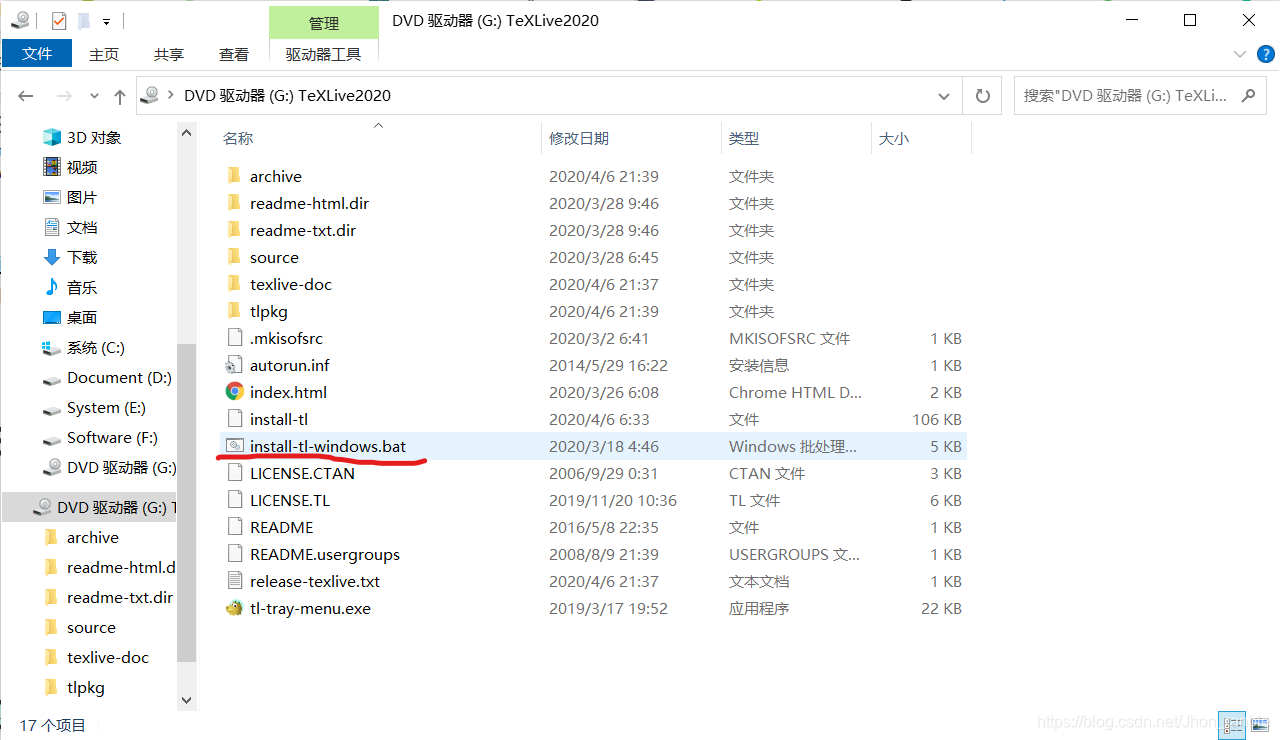Image resolution: width=1280 pixels, height=740 pixels.
Task: Select the README file name
Action: tap(282, 527)
